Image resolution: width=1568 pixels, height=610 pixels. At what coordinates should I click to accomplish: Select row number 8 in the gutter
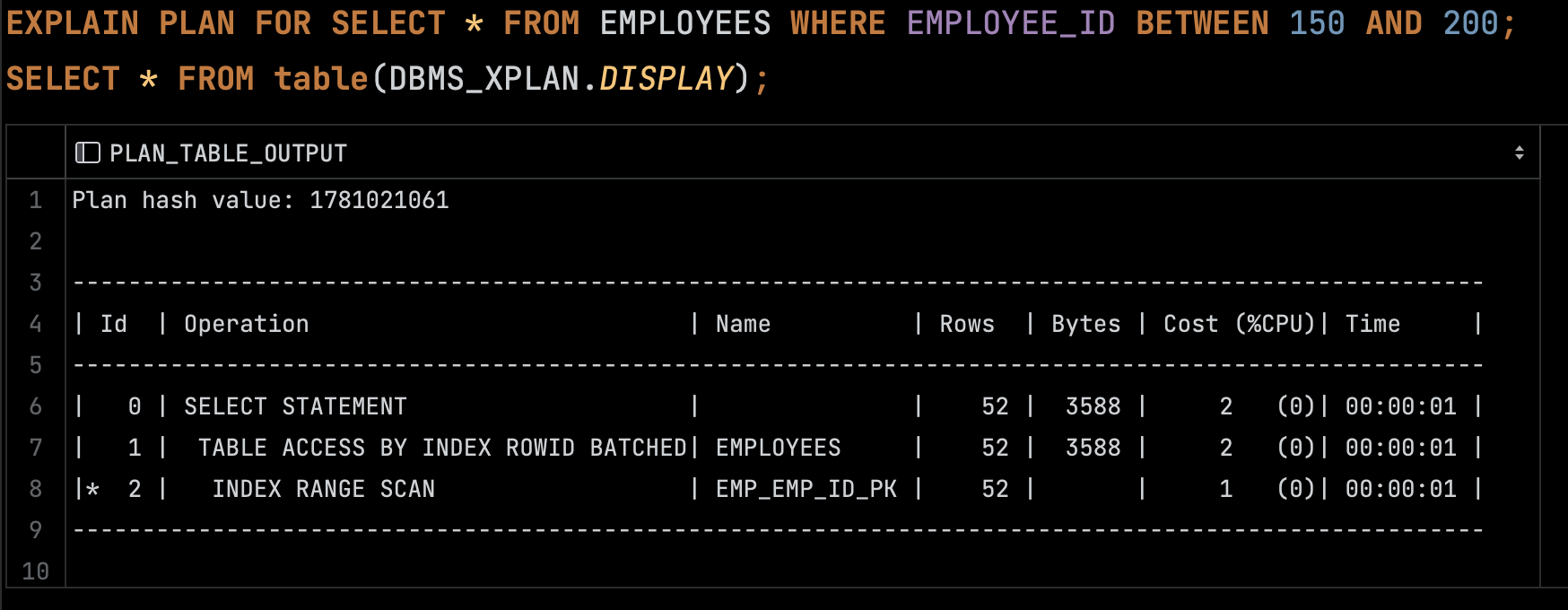[36, 489]
